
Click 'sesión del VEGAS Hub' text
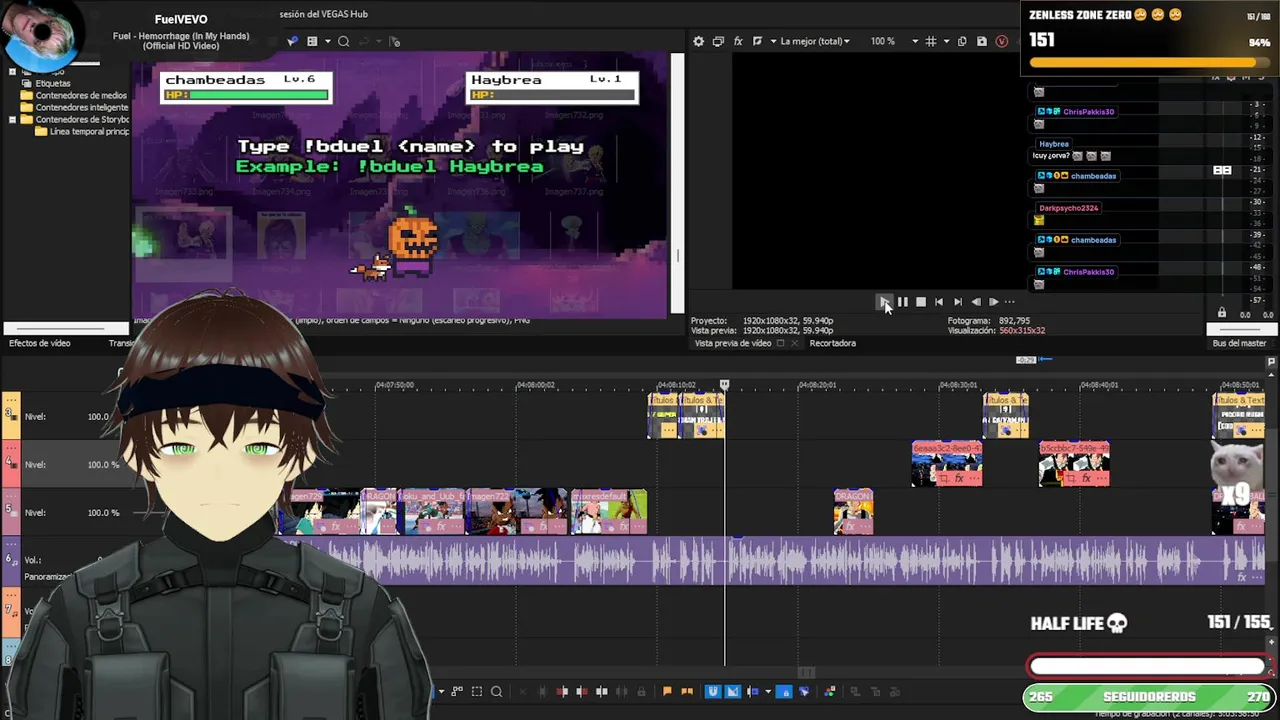pos(324,15)
